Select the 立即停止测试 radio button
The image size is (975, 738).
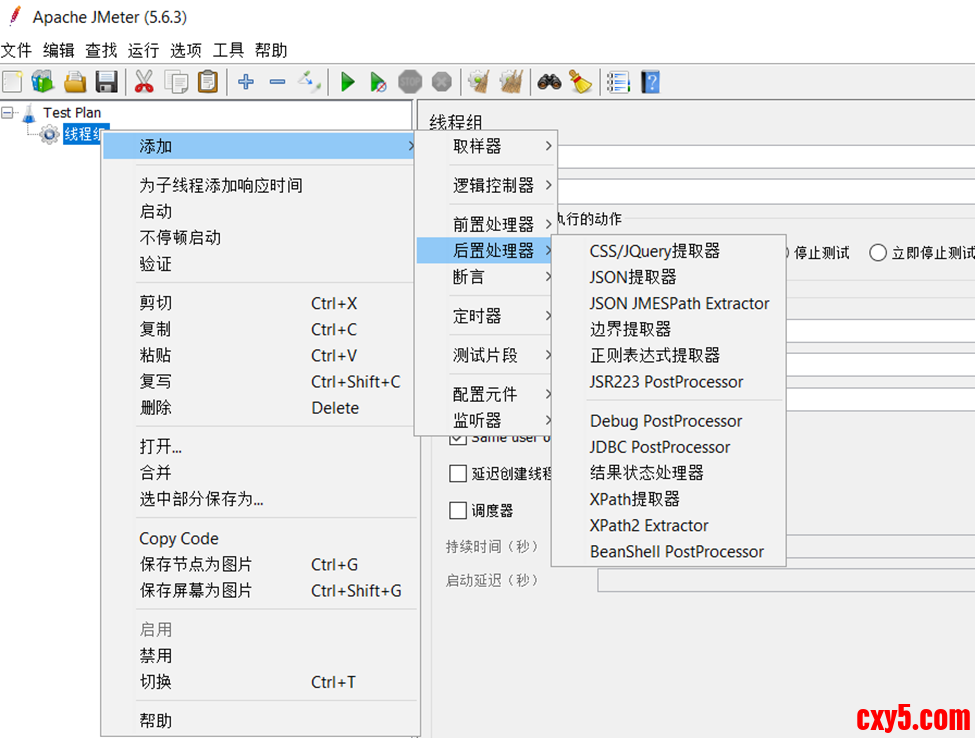click(878, 253)
